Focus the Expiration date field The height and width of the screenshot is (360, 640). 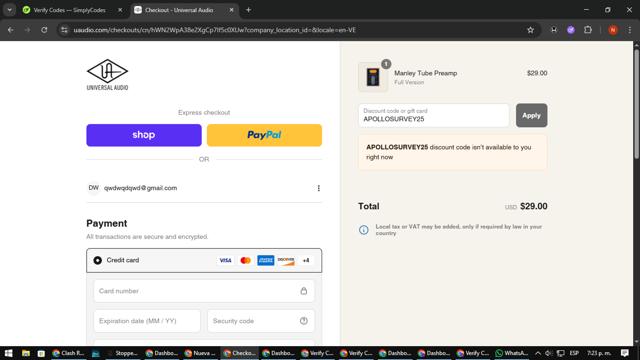pyautogui.click(x=147, y=321)
